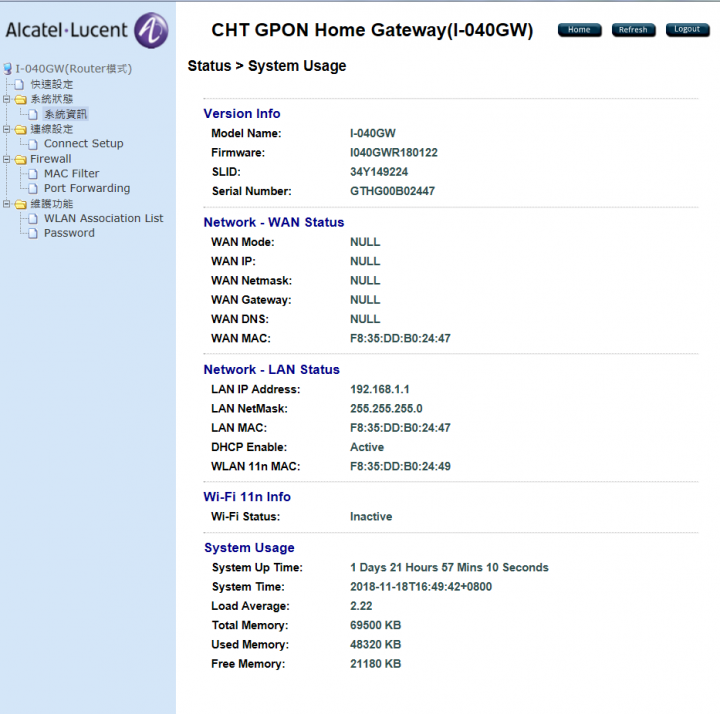Collapse the 維護功能 folder expander
The image size is (720, 714).
6,203
